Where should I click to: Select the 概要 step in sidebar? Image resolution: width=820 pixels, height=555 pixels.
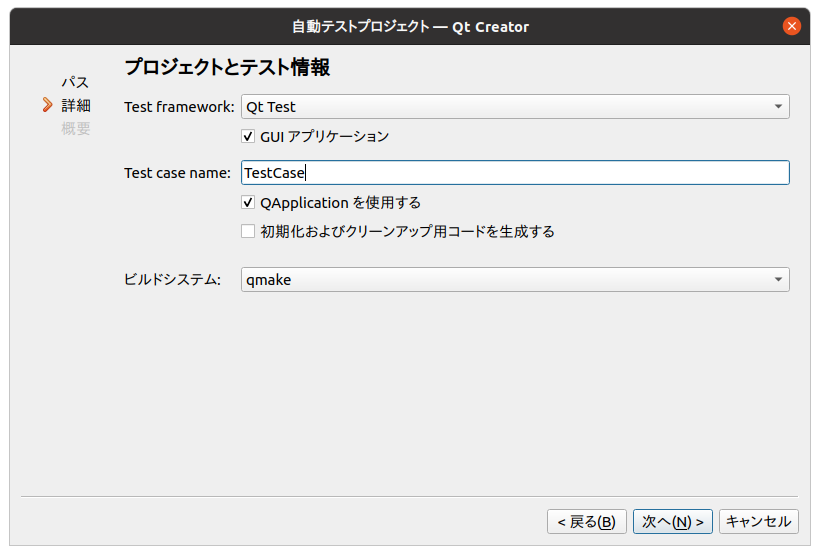click(76, 128)
